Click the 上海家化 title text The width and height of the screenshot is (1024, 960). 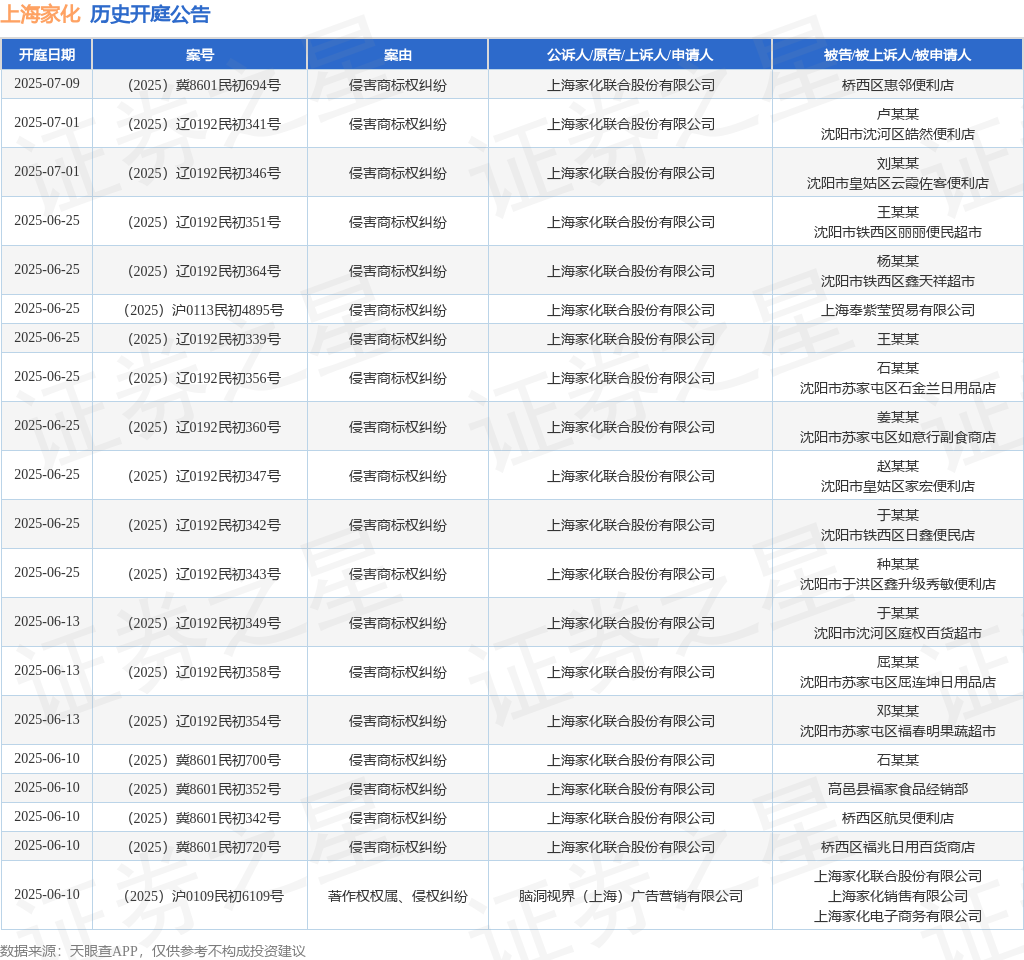(x=40, y=14)
